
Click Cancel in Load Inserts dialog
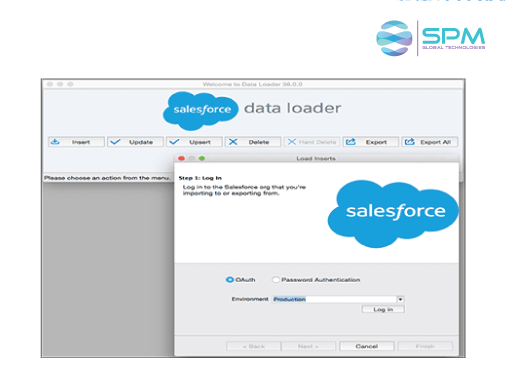pos(367,346)
